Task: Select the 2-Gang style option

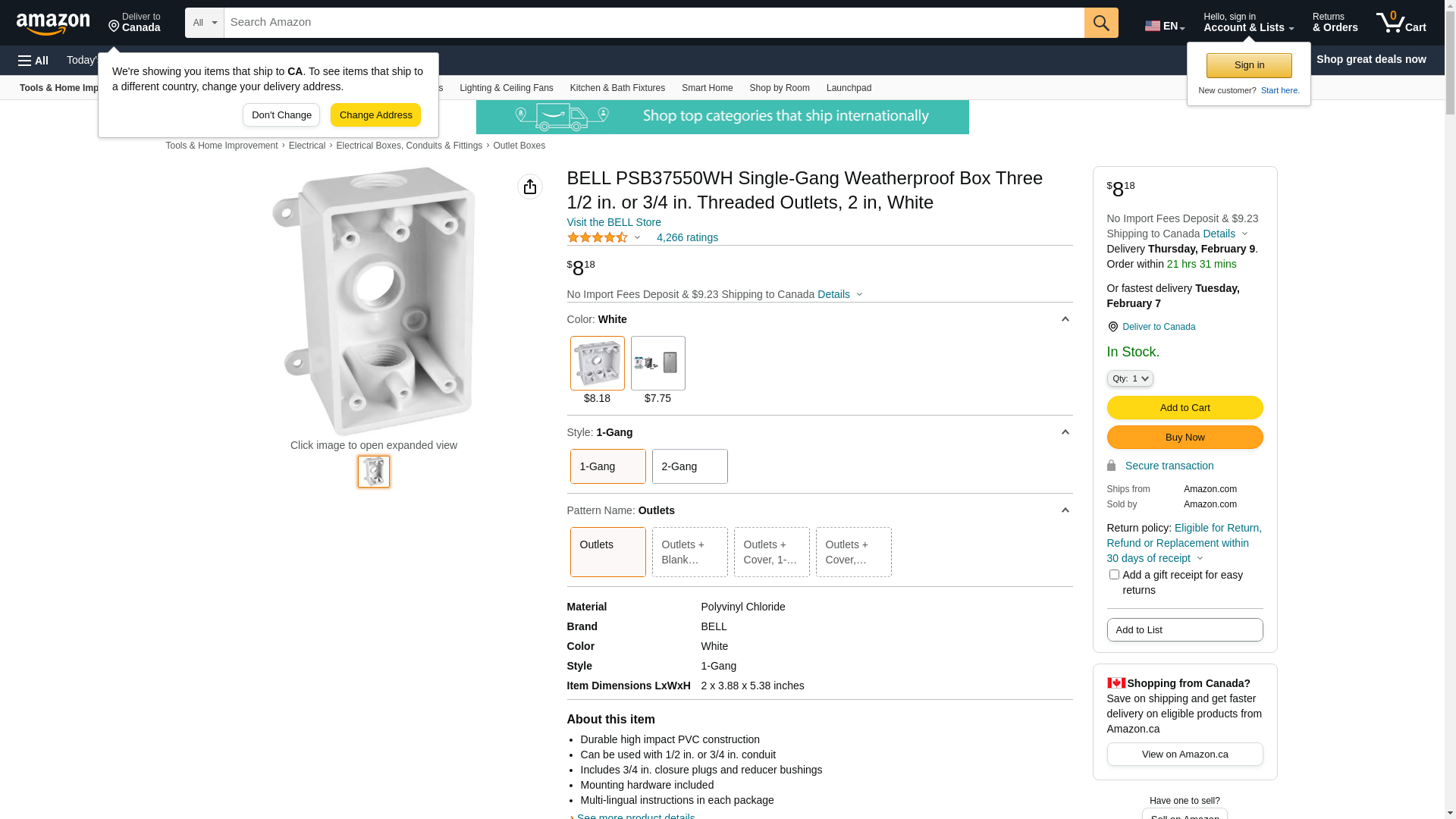Action: coord(689,466)
